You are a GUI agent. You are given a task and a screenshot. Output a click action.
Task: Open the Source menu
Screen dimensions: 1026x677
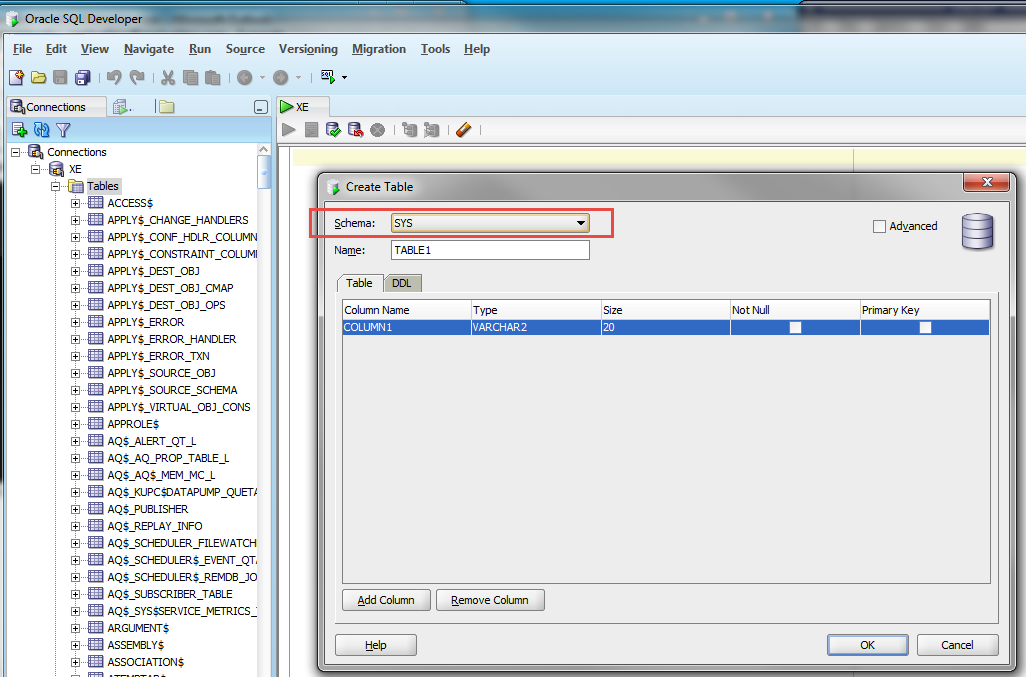245,49
